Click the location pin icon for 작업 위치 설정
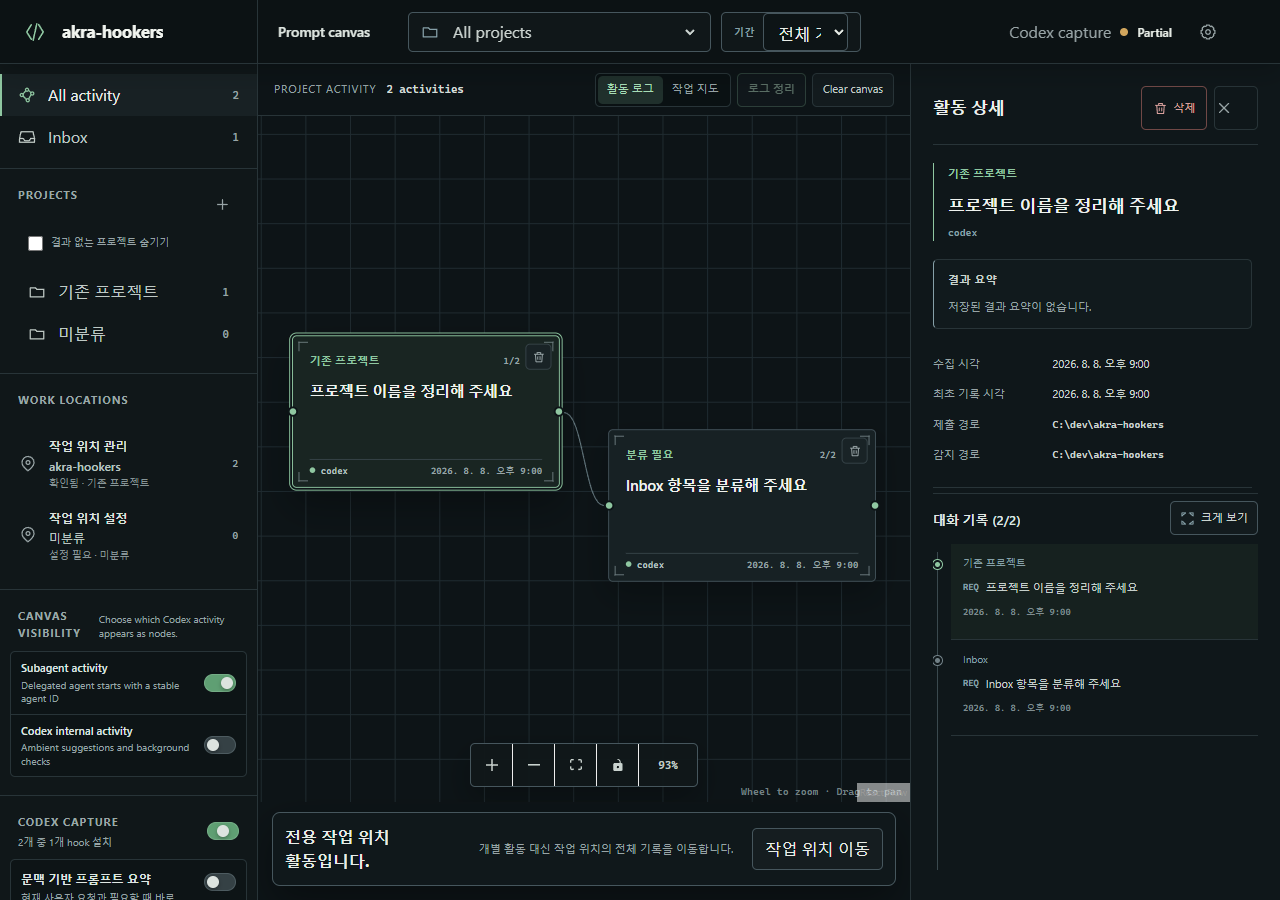 point(28,535)
